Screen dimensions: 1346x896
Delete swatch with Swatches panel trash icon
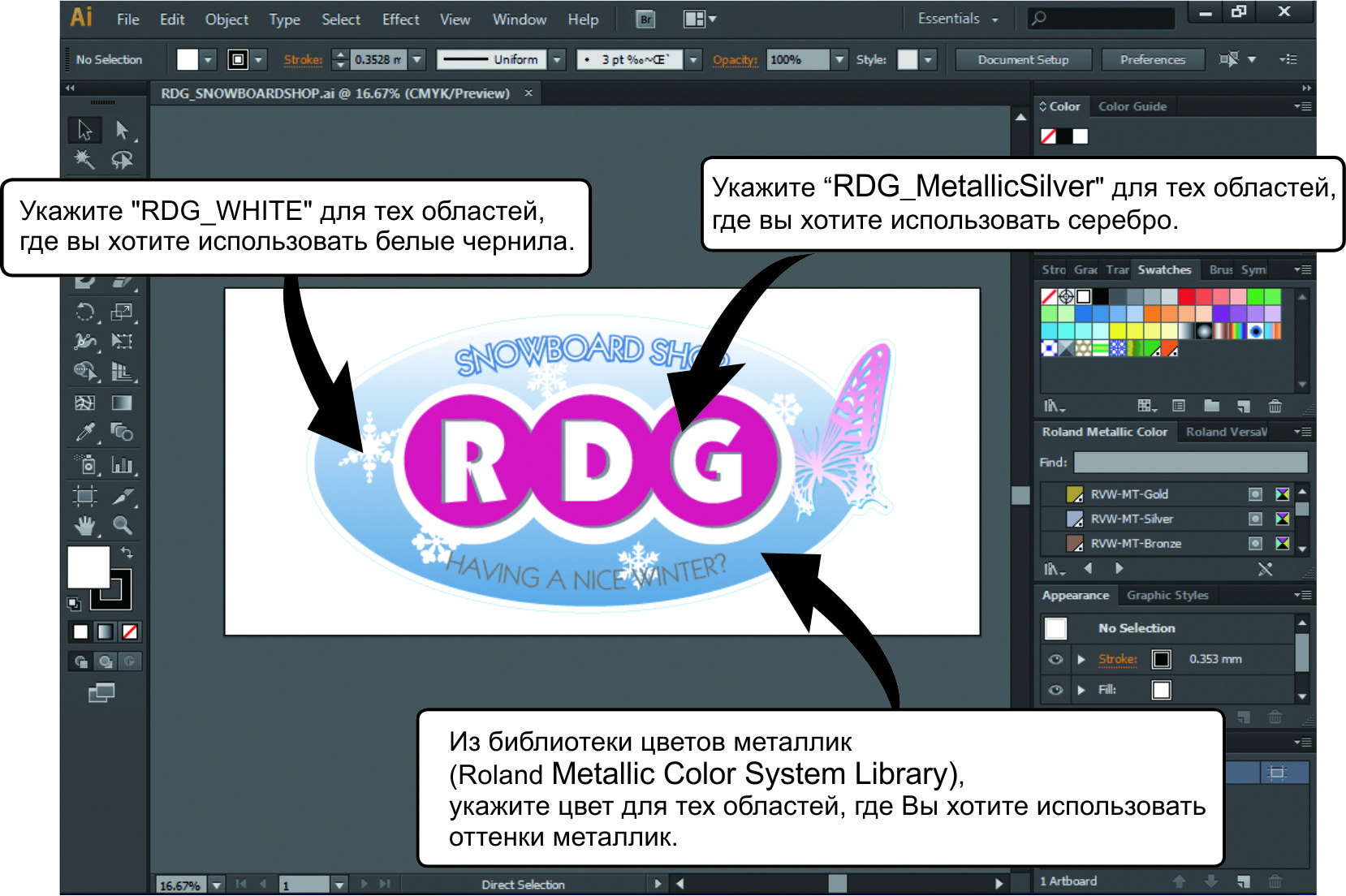point(1275,406)
